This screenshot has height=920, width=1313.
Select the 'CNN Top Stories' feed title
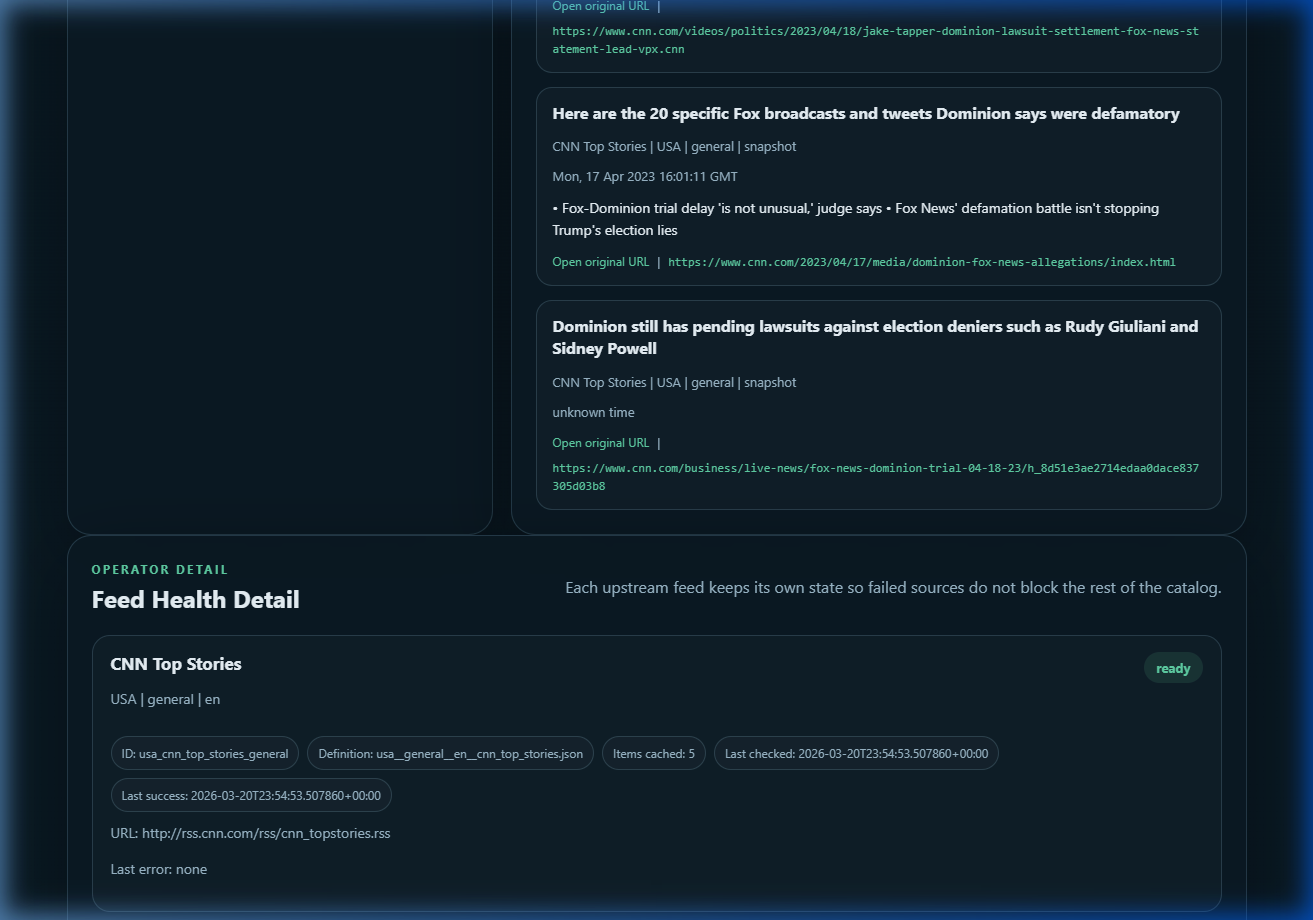pyautogui.click(x=176, y=664)
